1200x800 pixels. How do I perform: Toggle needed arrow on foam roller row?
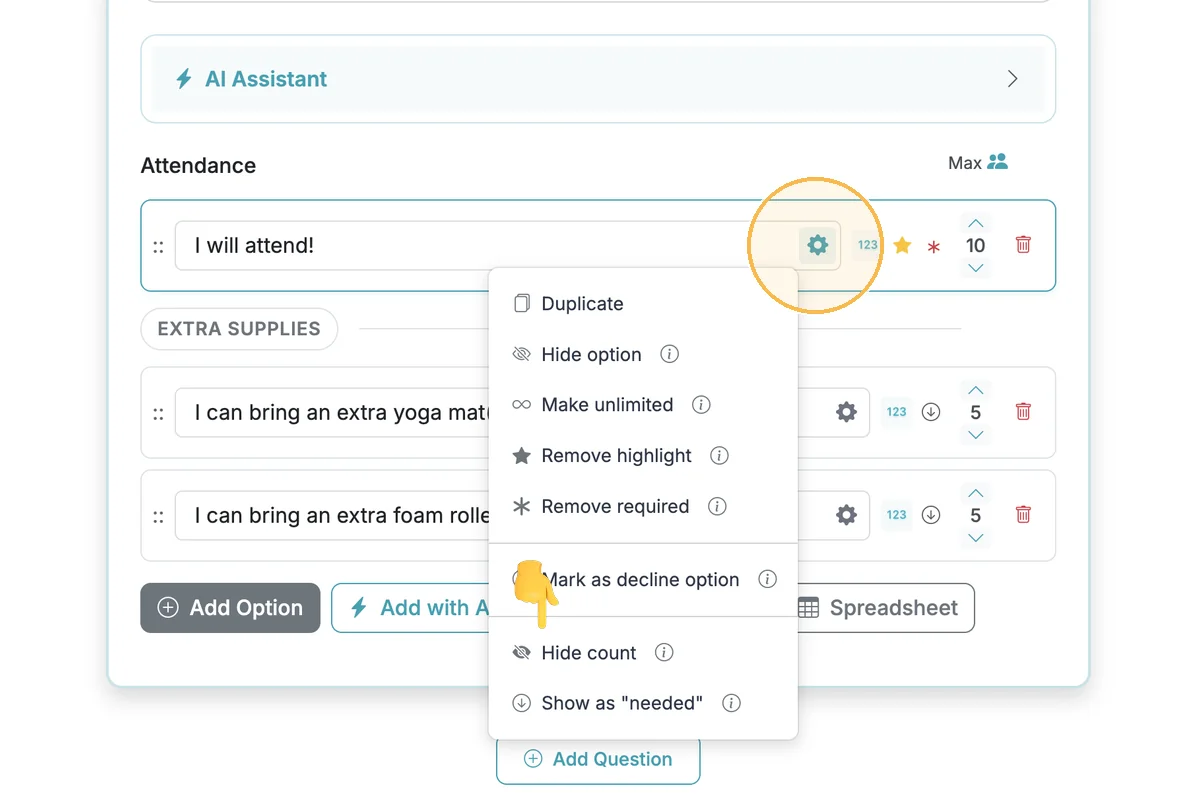tap(931, 515)
